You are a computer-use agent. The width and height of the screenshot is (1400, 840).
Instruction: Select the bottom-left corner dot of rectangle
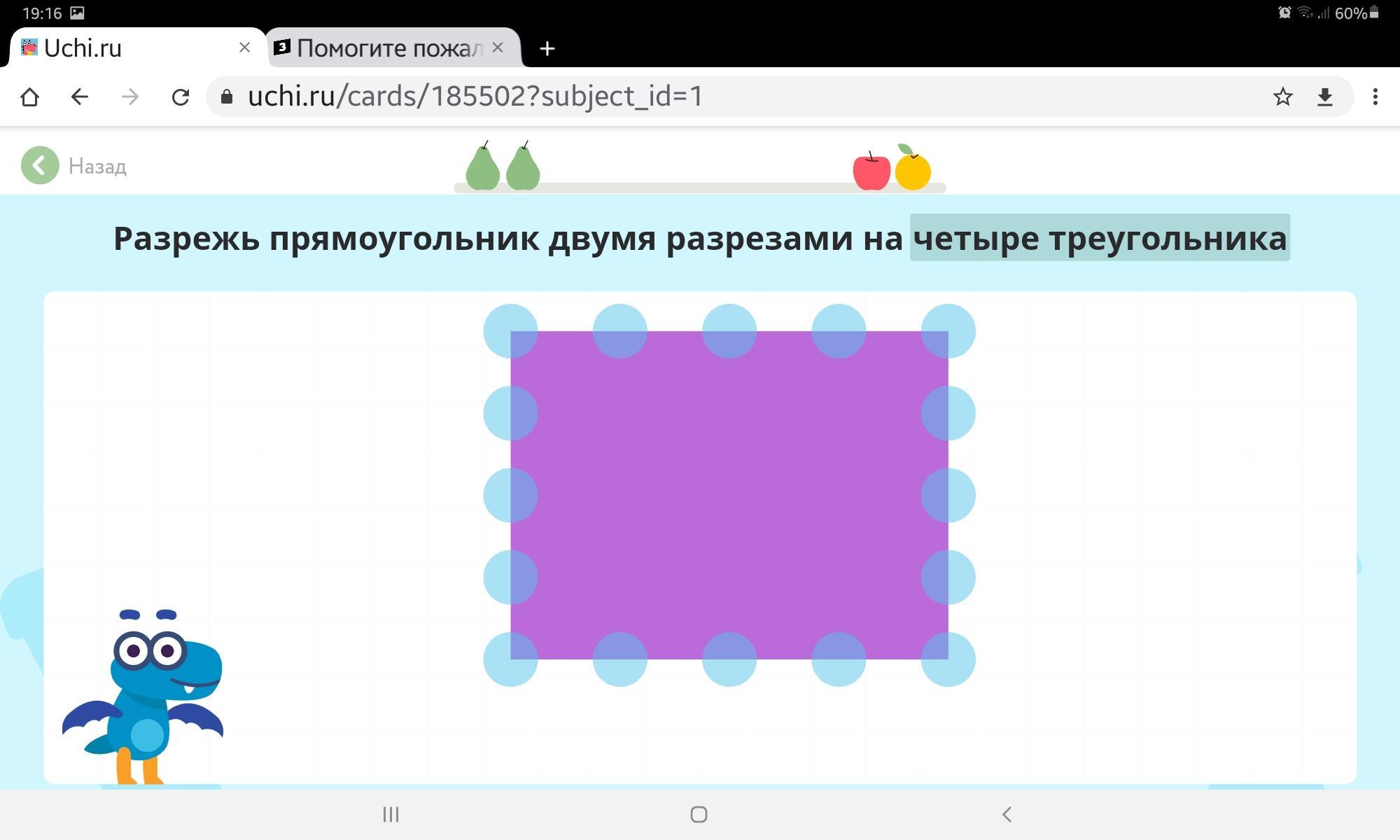click(x=510, y=659)
